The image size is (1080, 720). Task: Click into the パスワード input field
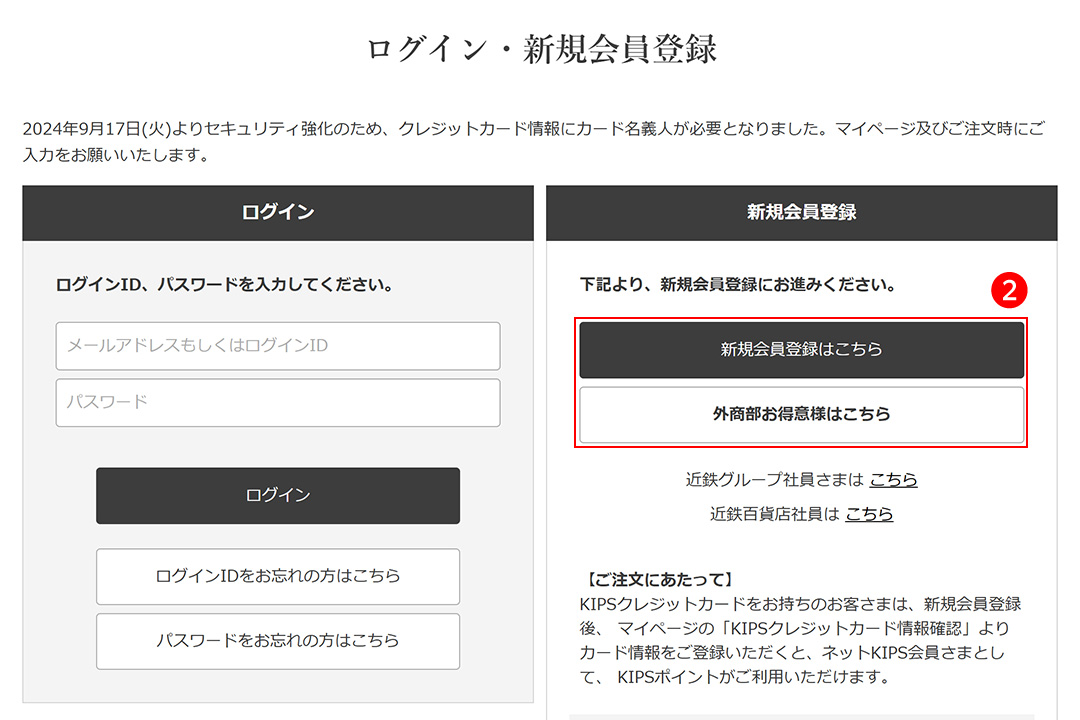pos(278,402)
